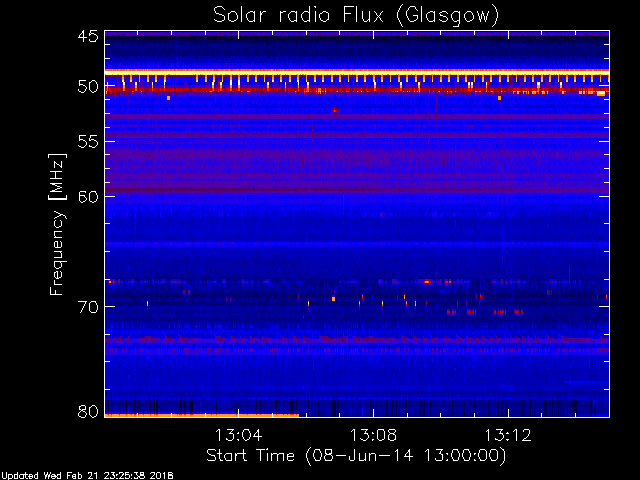
Task: Click the bright white band near 49 MHz
Action: 357,72
